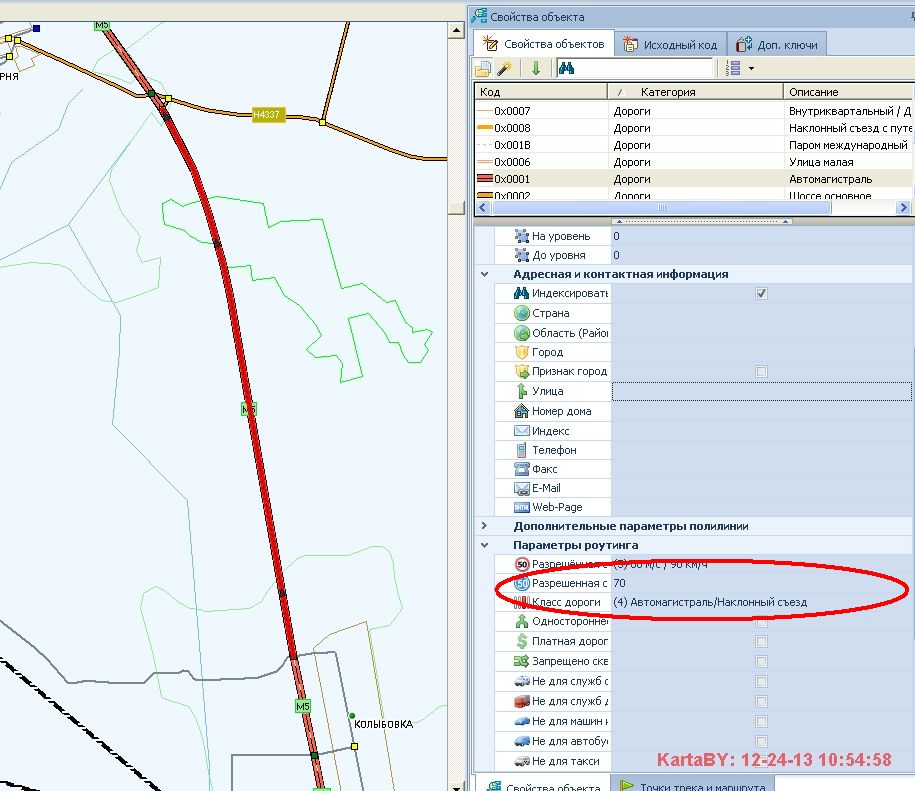The image size is (915, 791).
Task: Click the magic wand toolbar icon
Action: click(505, 68)
